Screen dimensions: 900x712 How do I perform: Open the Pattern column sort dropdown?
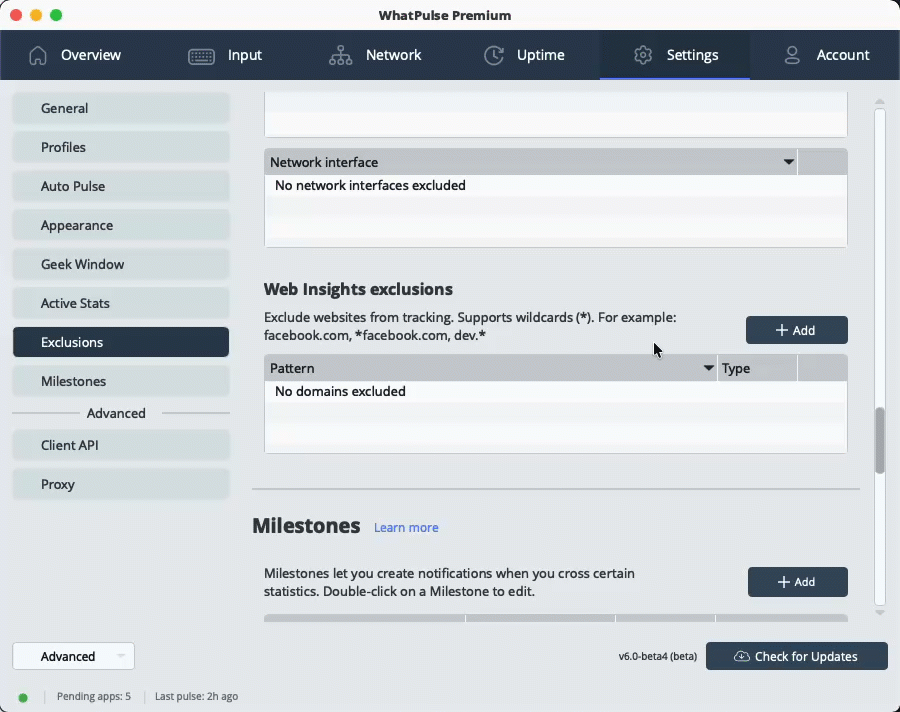[709, 368]
